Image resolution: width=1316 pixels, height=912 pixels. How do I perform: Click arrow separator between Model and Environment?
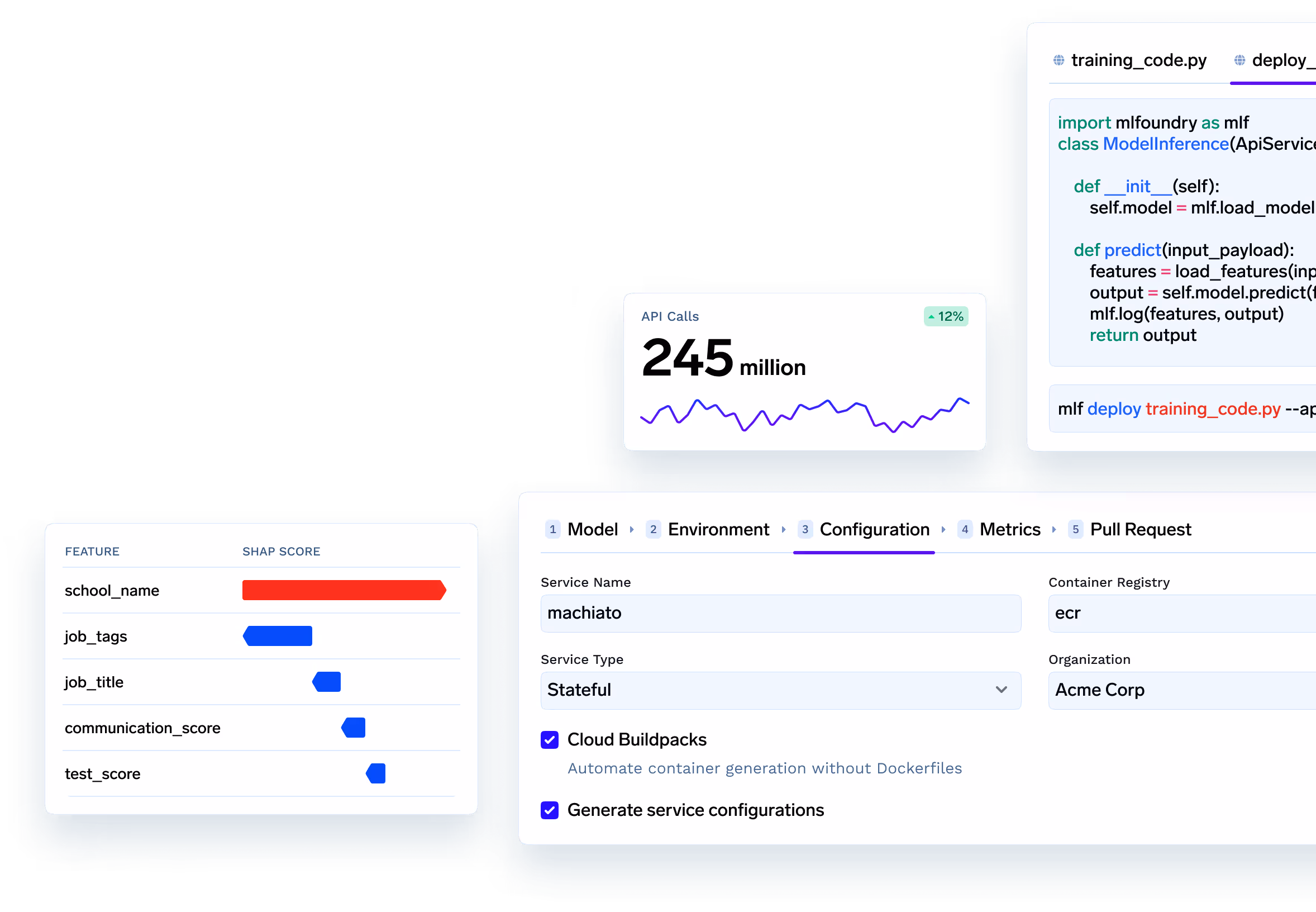pyautogui.click(x=632, y=530)
